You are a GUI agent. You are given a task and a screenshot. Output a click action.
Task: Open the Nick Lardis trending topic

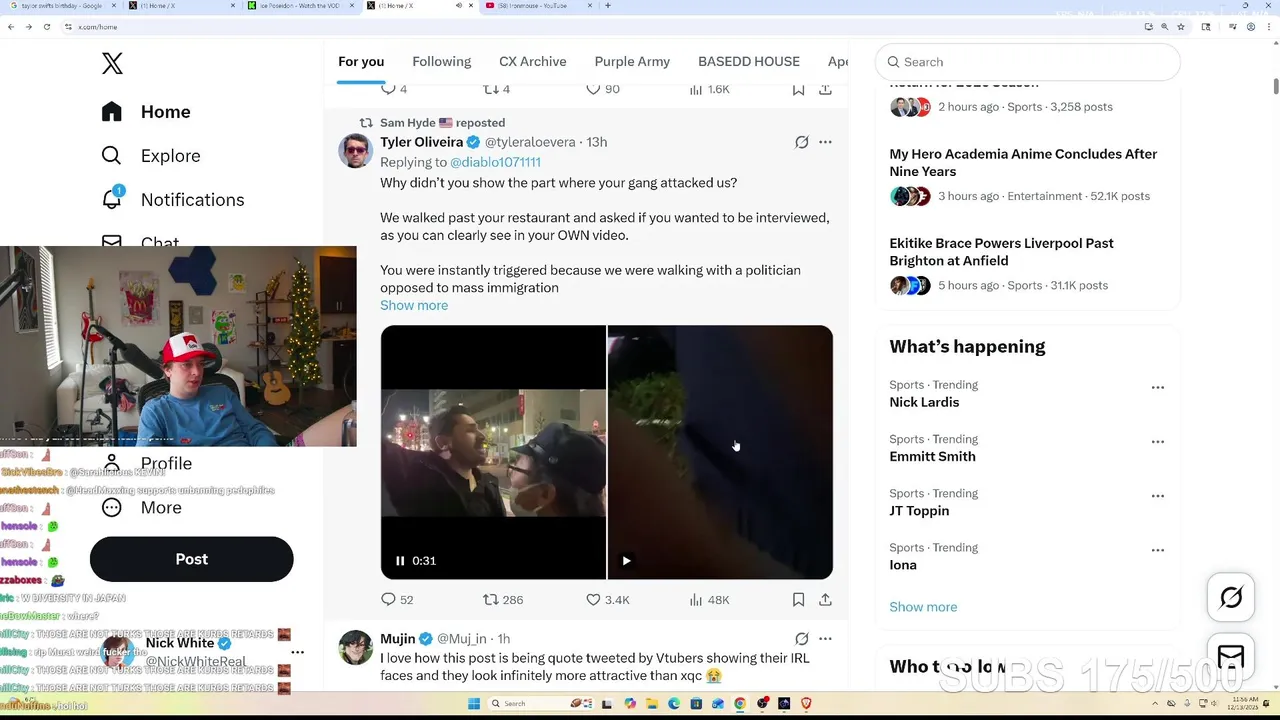click(924, 402)
